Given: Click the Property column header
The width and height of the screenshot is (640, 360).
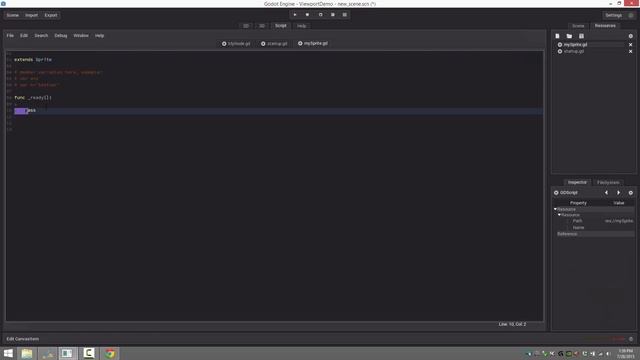Looking at the screenshot, I should point(578,203).
